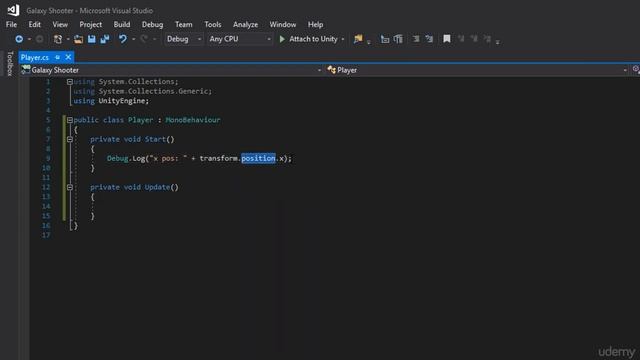Click 'System.Collections.Generic' using text
The image size is (640, 360).
[153, 91]
